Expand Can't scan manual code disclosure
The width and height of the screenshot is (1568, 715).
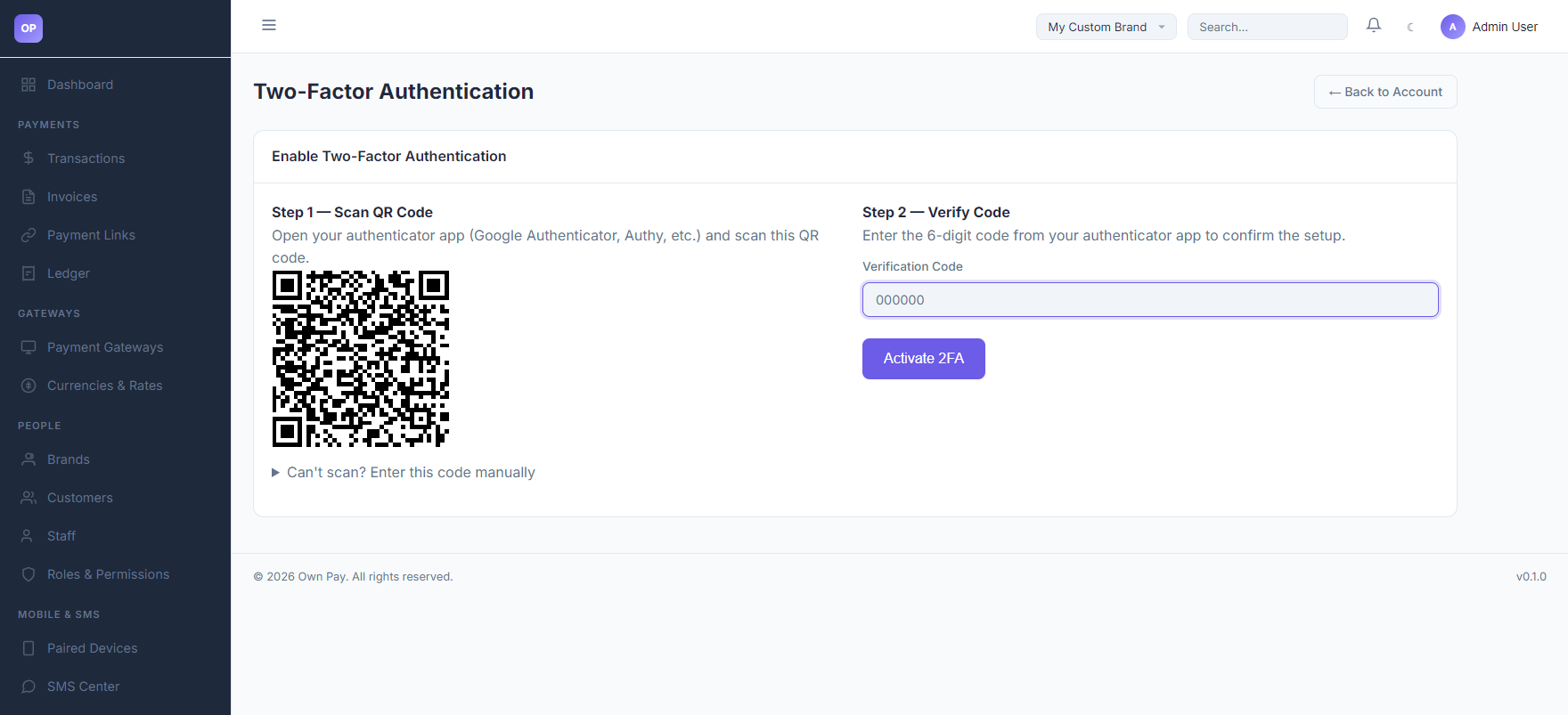[x=404, y=473]
